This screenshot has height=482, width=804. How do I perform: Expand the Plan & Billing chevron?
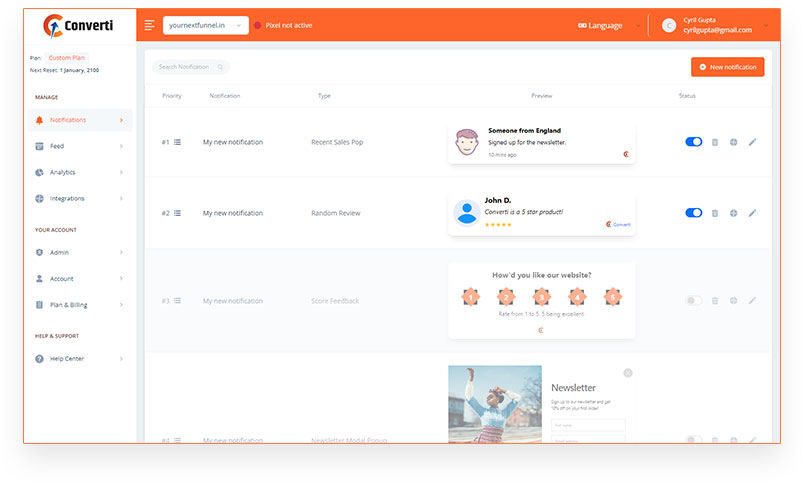coord(122,305)
